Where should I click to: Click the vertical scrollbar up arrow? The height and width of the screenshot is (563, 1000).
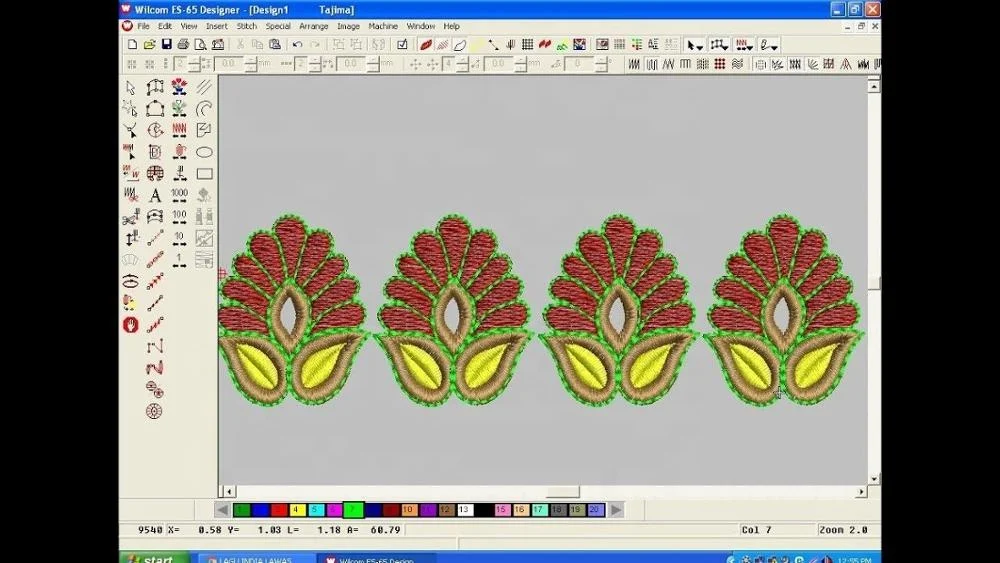pos(874,85)
